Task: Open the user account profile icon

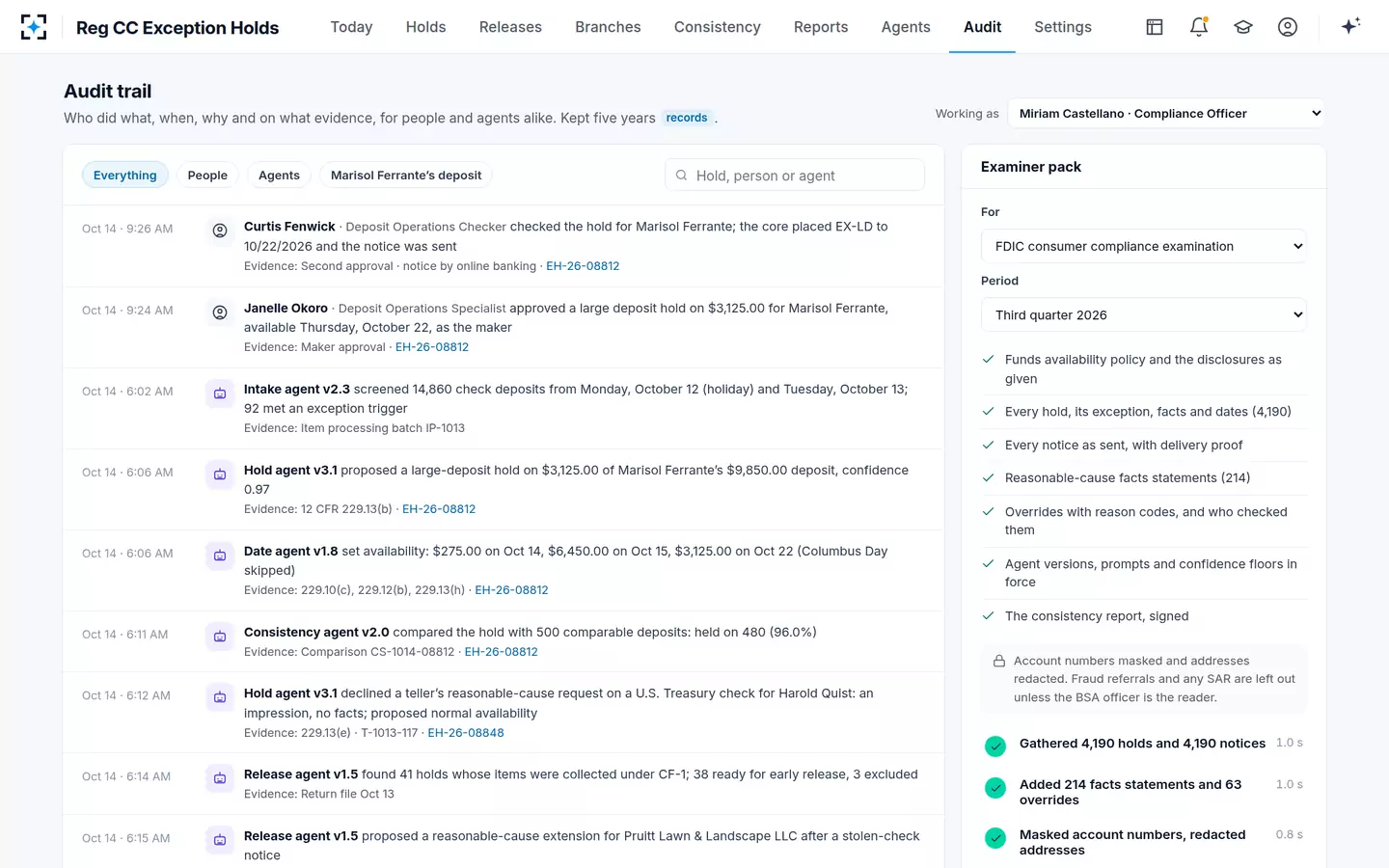Action: pos(1288,27)
